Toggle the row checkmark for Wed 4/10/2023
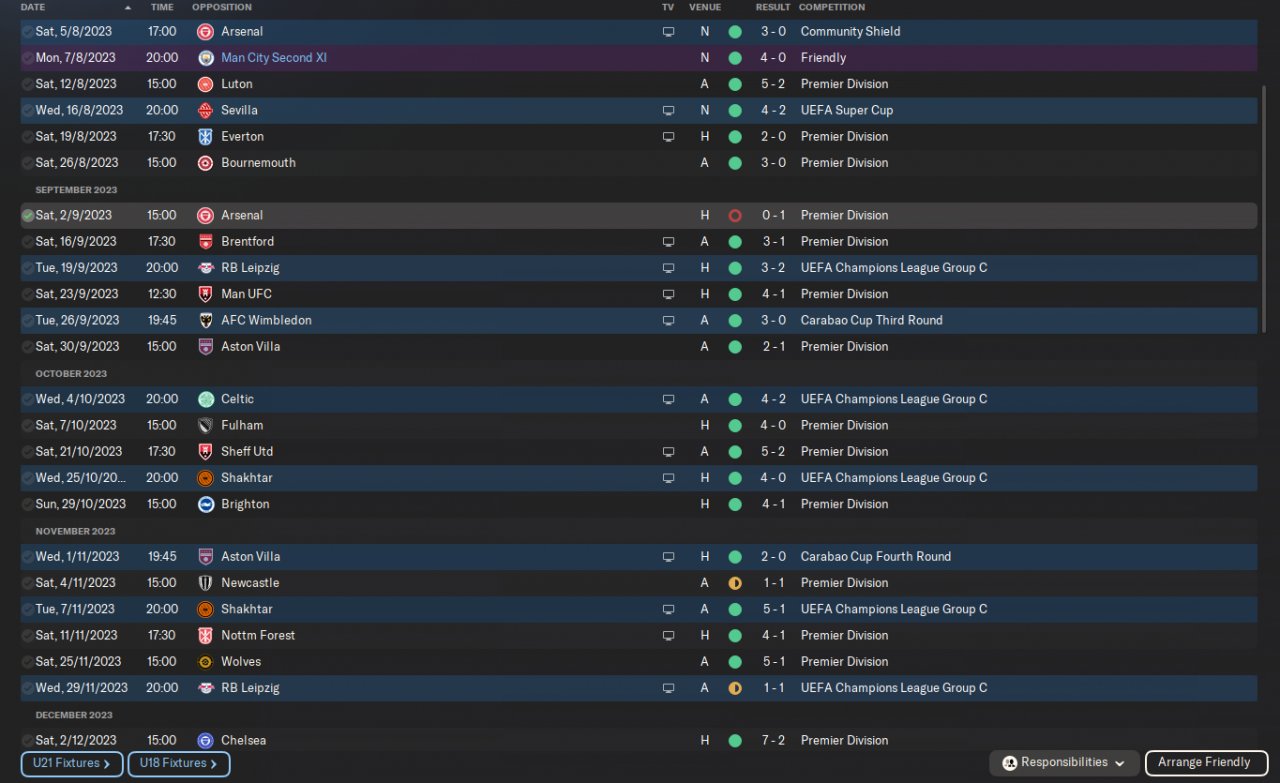The width and height of the screenshot is (1280, 783). tap(28, 399)
